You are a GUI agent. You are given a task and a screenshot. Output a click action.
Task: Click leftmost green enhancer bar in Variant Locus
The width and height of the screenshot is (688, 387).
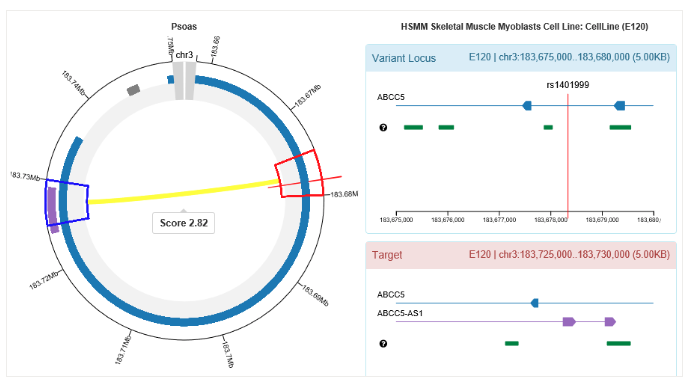[413, 128]
